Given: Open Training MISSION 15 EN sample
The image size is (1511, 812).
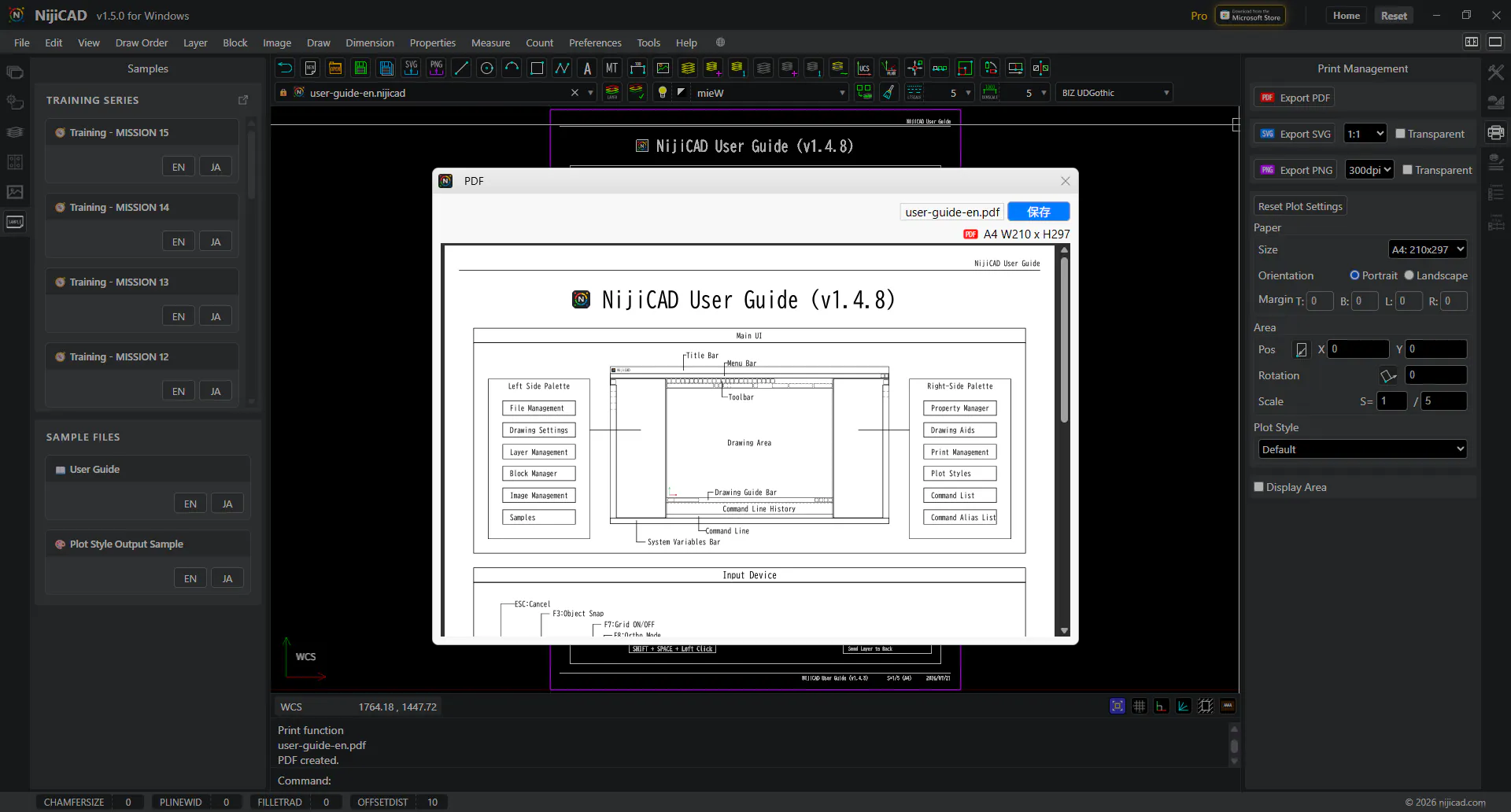Looking at the screenshot, I should tap(179, 167).
